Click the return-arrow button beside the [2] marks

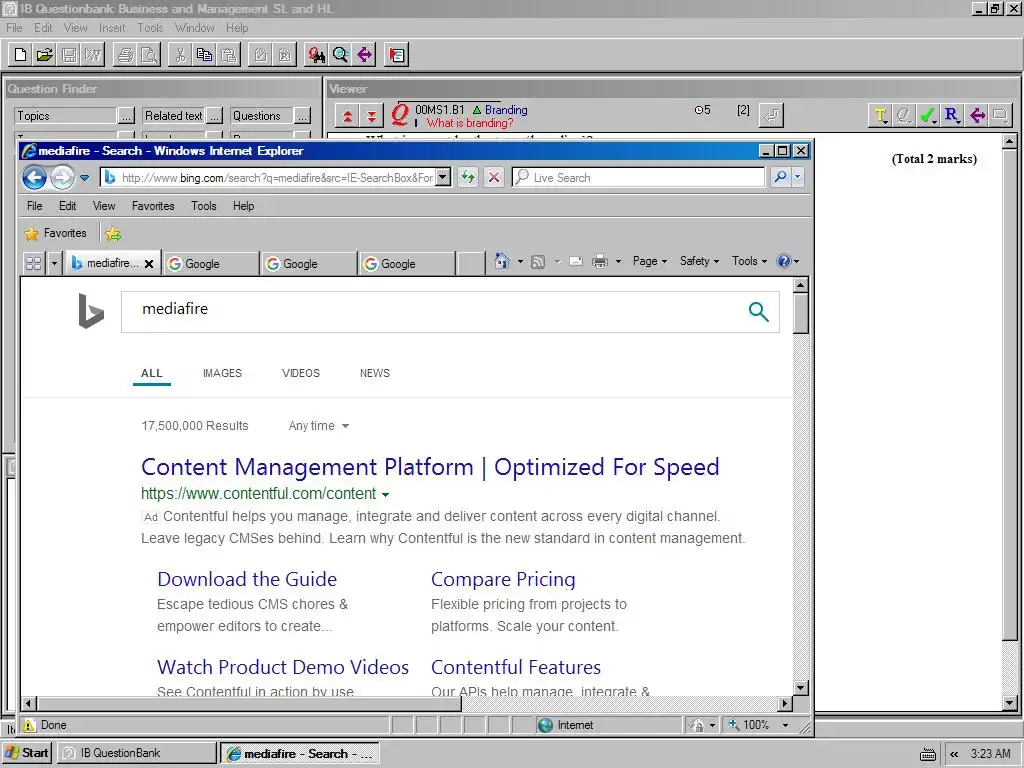click(771, 116)
